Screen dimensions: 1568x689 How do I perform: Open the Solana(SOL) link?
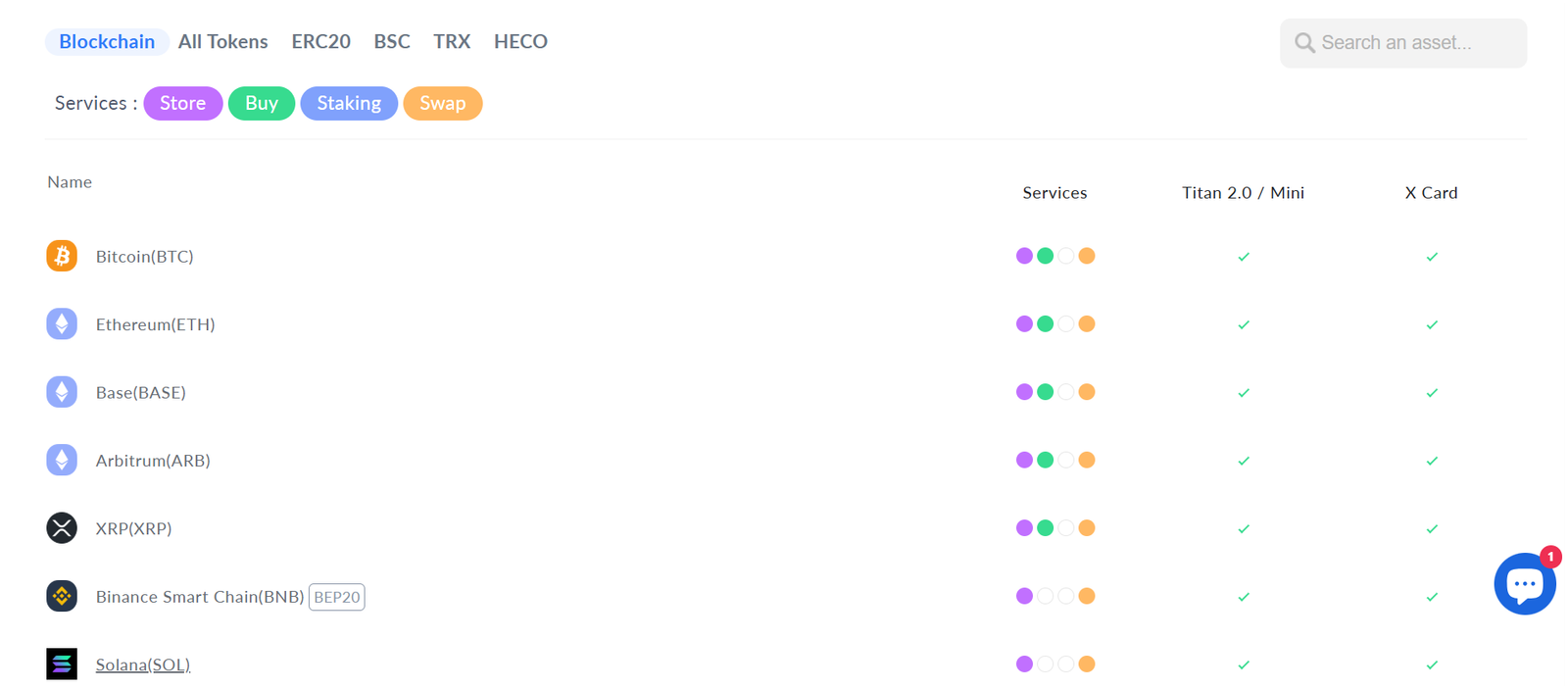(x=143, y=664)
